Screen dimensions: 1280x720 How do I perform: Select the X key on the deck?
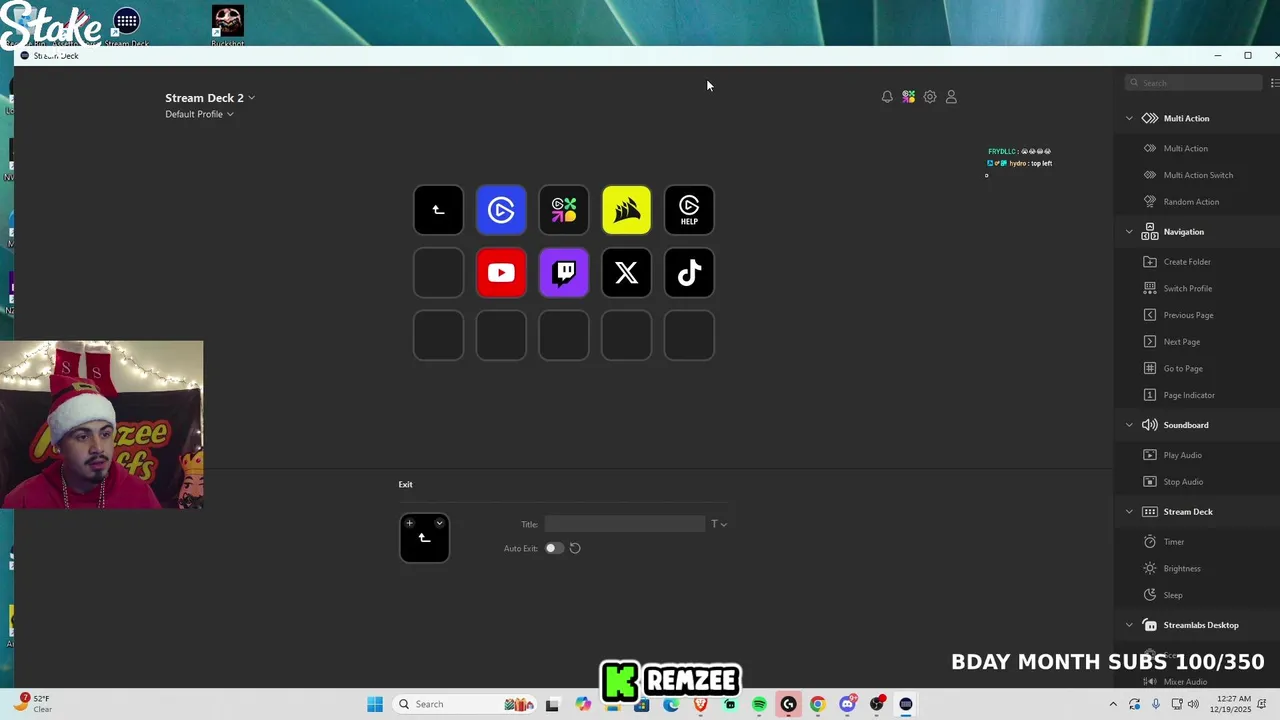[626, 273]
